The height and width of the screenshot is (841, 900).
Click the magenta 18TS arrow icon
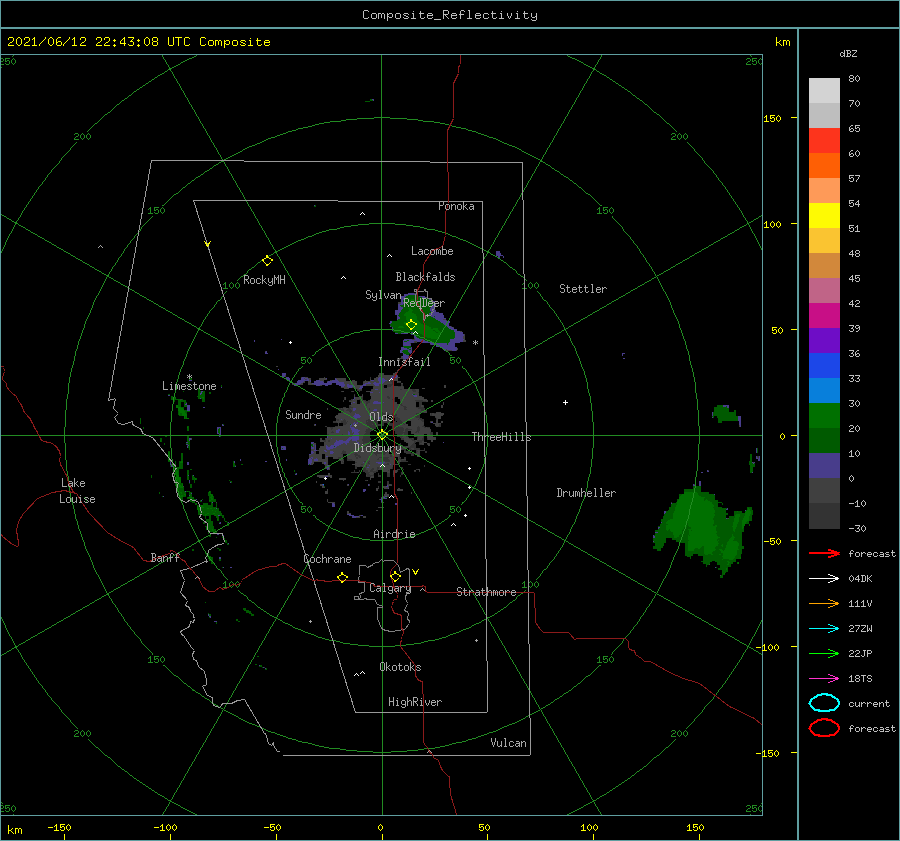824,679
